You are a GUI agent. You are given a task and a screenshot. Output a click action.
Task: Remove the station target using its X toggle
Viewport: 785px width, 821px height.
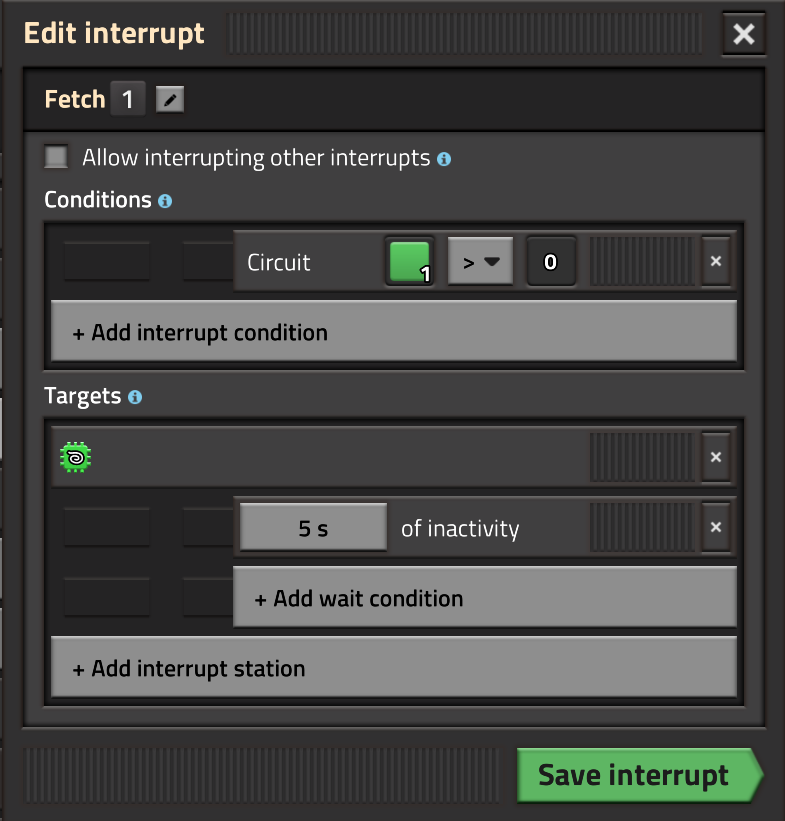tap(716, 457)
